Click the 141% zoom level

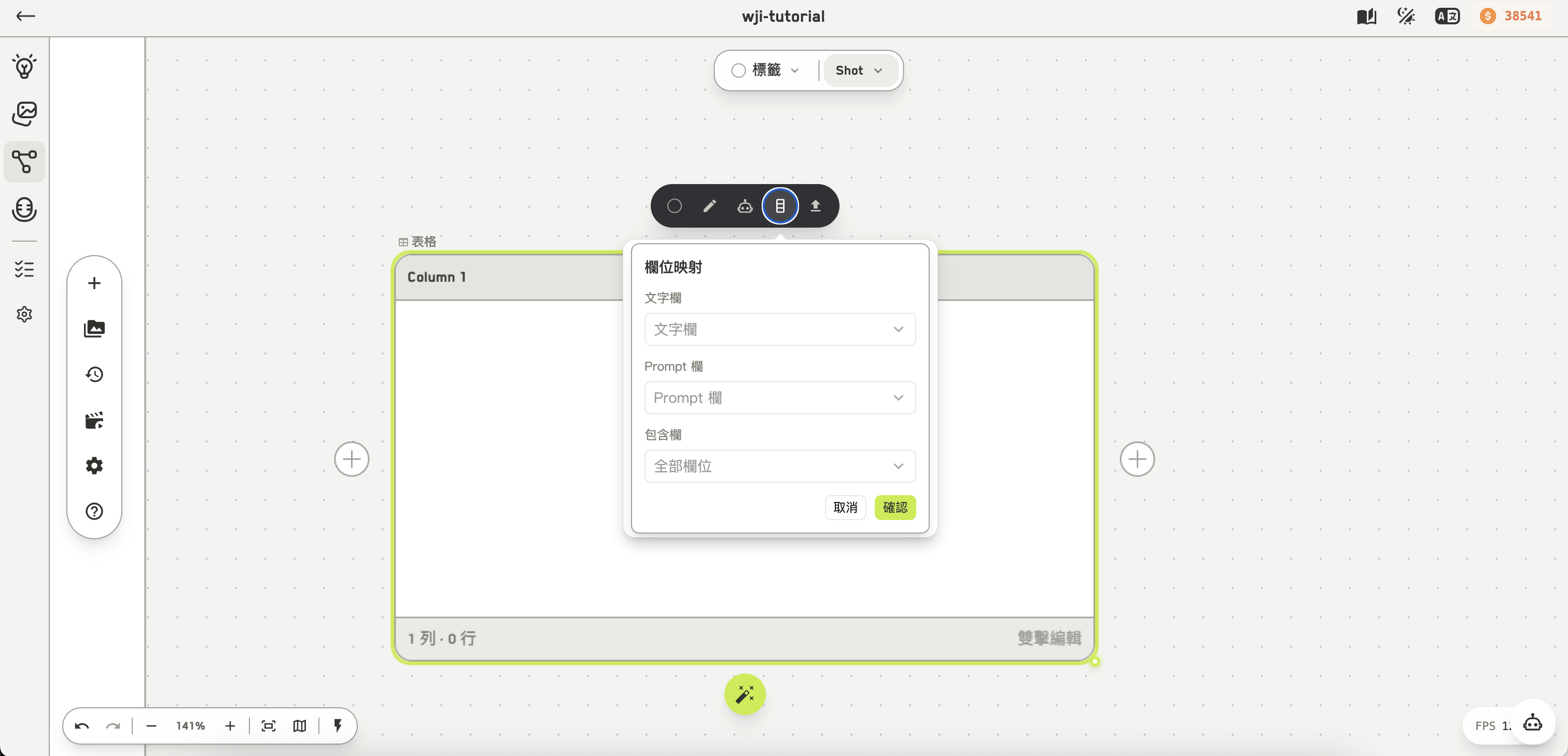coord(190,726)
